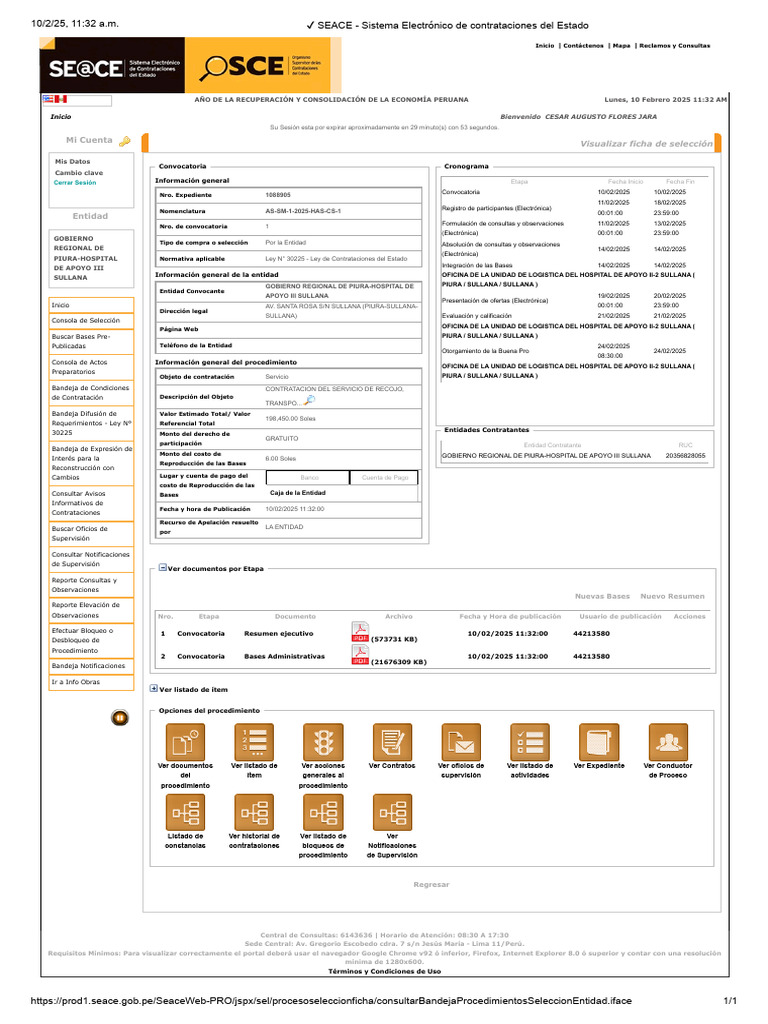Open Bandeja Notificaciones in sidebar menu
Viewport: 768px width, 1024px height.
(x=91, y=666)
